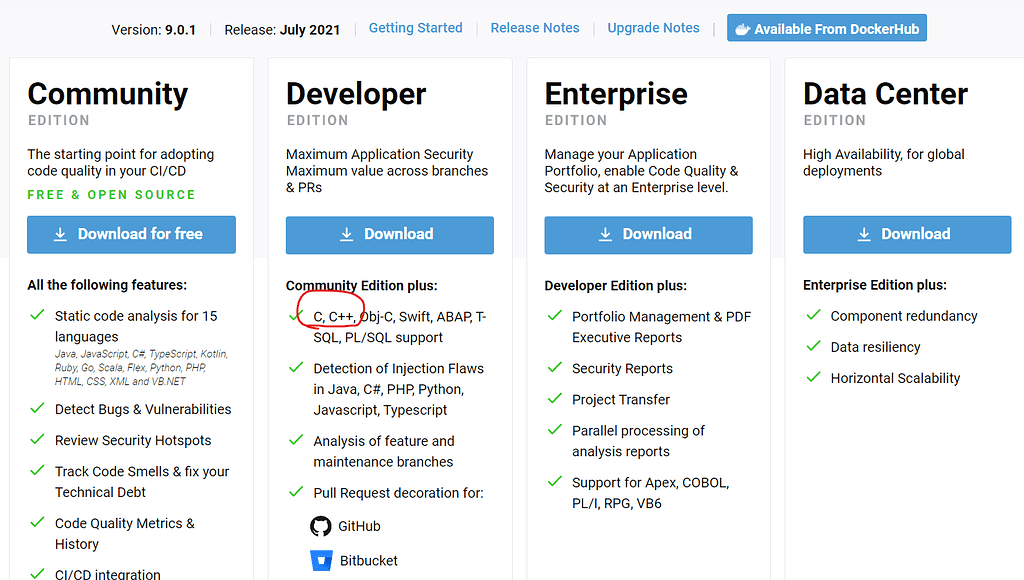Download the Data Center Edition
Image resolution: width=1024 pixels, height=580 pixels.
tap(907, 234)
